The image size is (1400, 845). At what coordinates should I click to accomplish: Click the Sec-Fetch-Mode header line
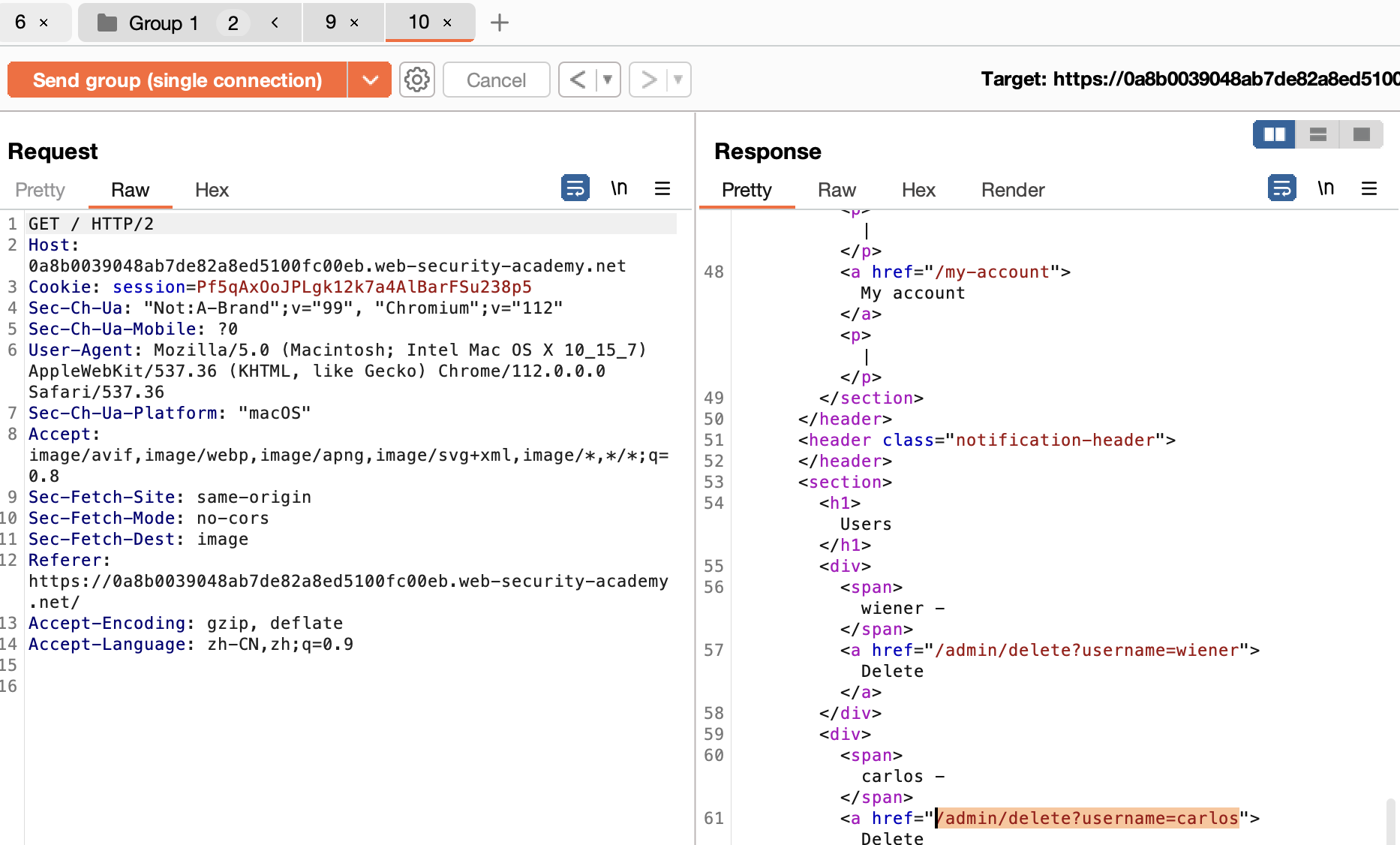(149, 518)
